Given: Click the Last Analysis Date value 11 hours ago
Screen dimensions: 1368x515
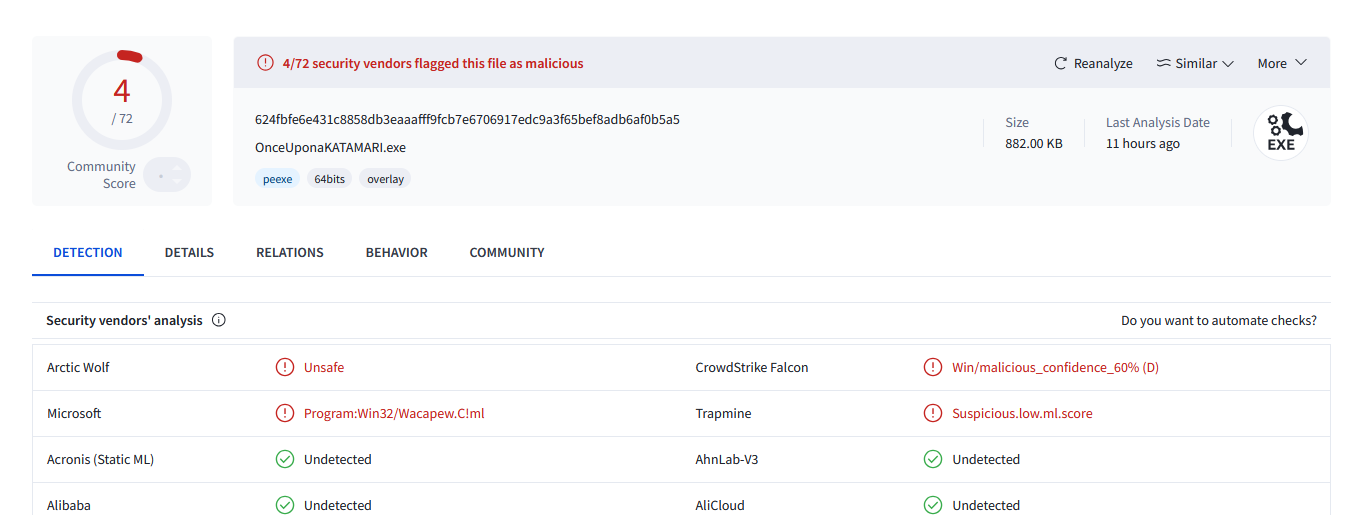Looking at the screenshot, I should (1143, 143).
